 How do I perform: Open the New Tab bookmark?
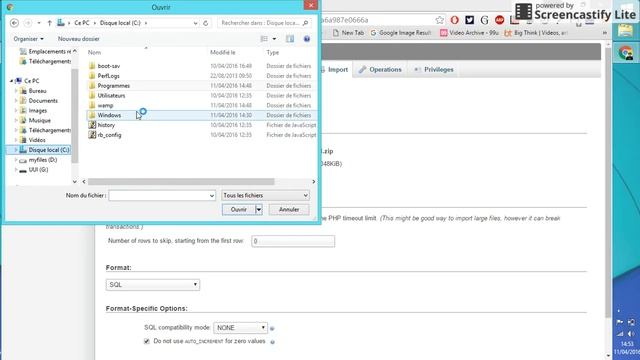348,33
